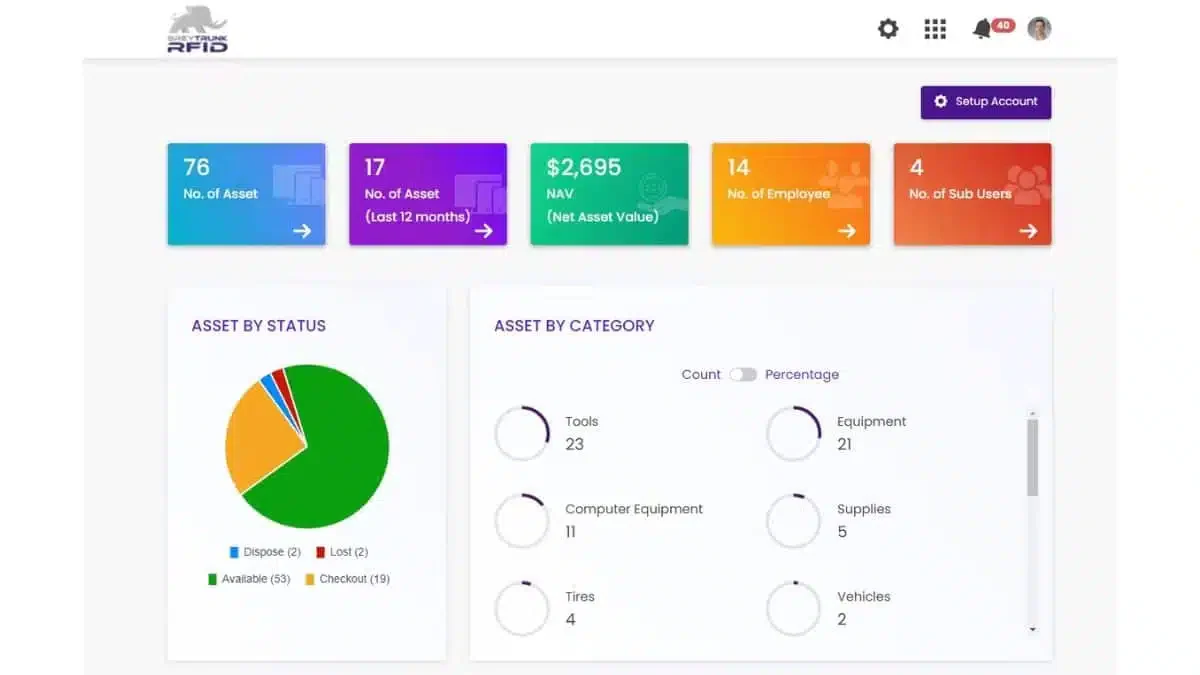Image resolution: width=1200 pixels, height=675 pixels.
Task: Click arrow on the No. of Sub Users card
Action: (1028, 231)
